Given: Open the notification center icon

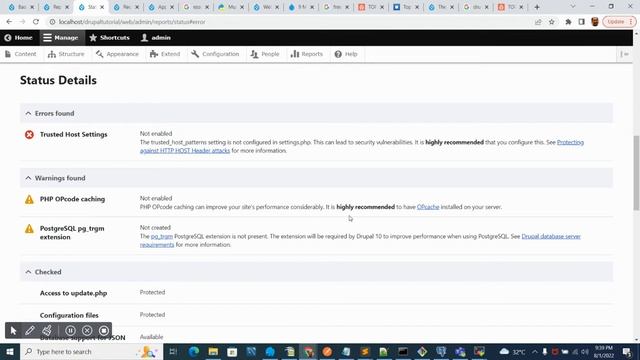Looking at the screenshot, I should click(x=627, y=351).
